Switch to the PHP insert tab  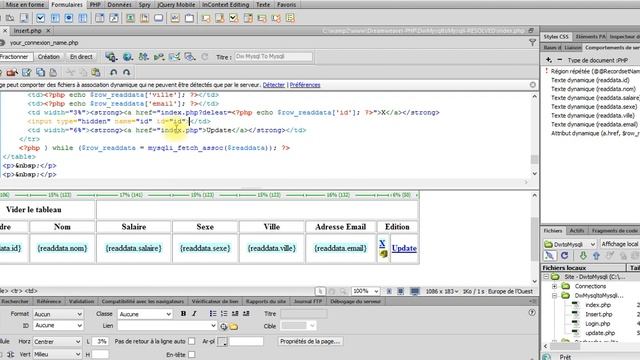[95, 4]
